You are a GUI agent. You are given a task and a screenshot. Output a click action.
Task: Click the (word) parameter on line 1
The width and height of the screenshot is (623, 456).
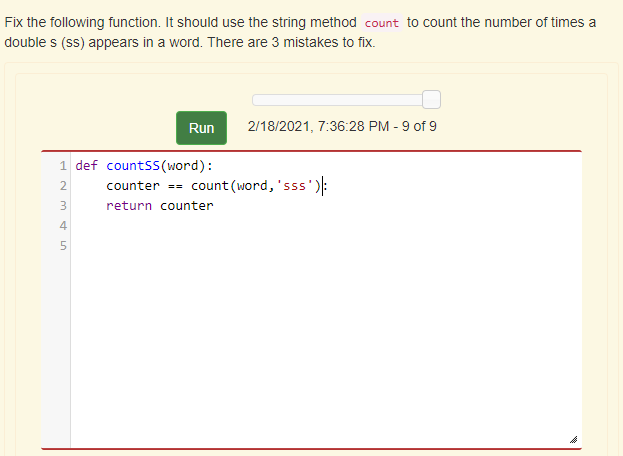pos(183,166)
